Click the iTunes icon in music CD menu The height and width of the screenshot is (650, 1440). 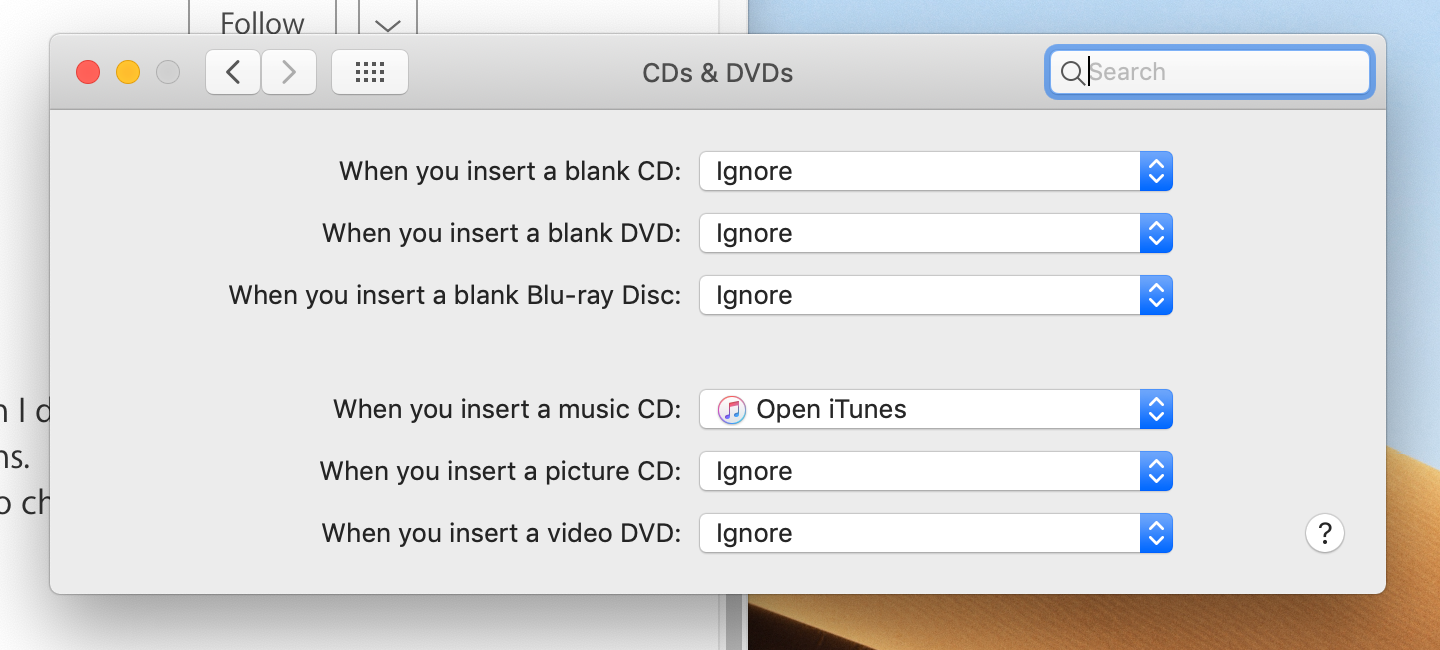click(732, 409)
